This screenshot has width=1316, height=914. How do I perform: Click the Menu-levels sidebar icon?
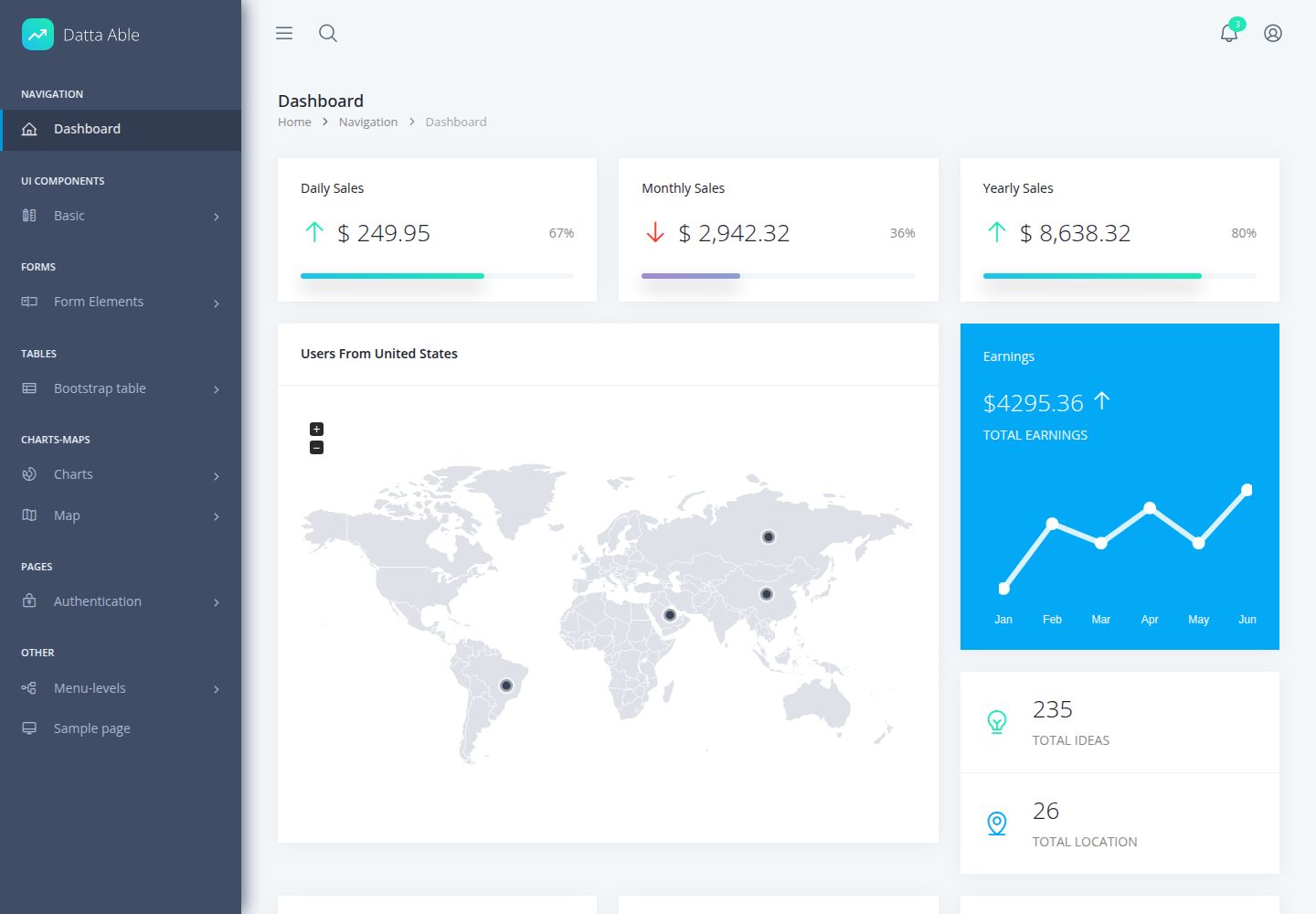coord(29,688)
